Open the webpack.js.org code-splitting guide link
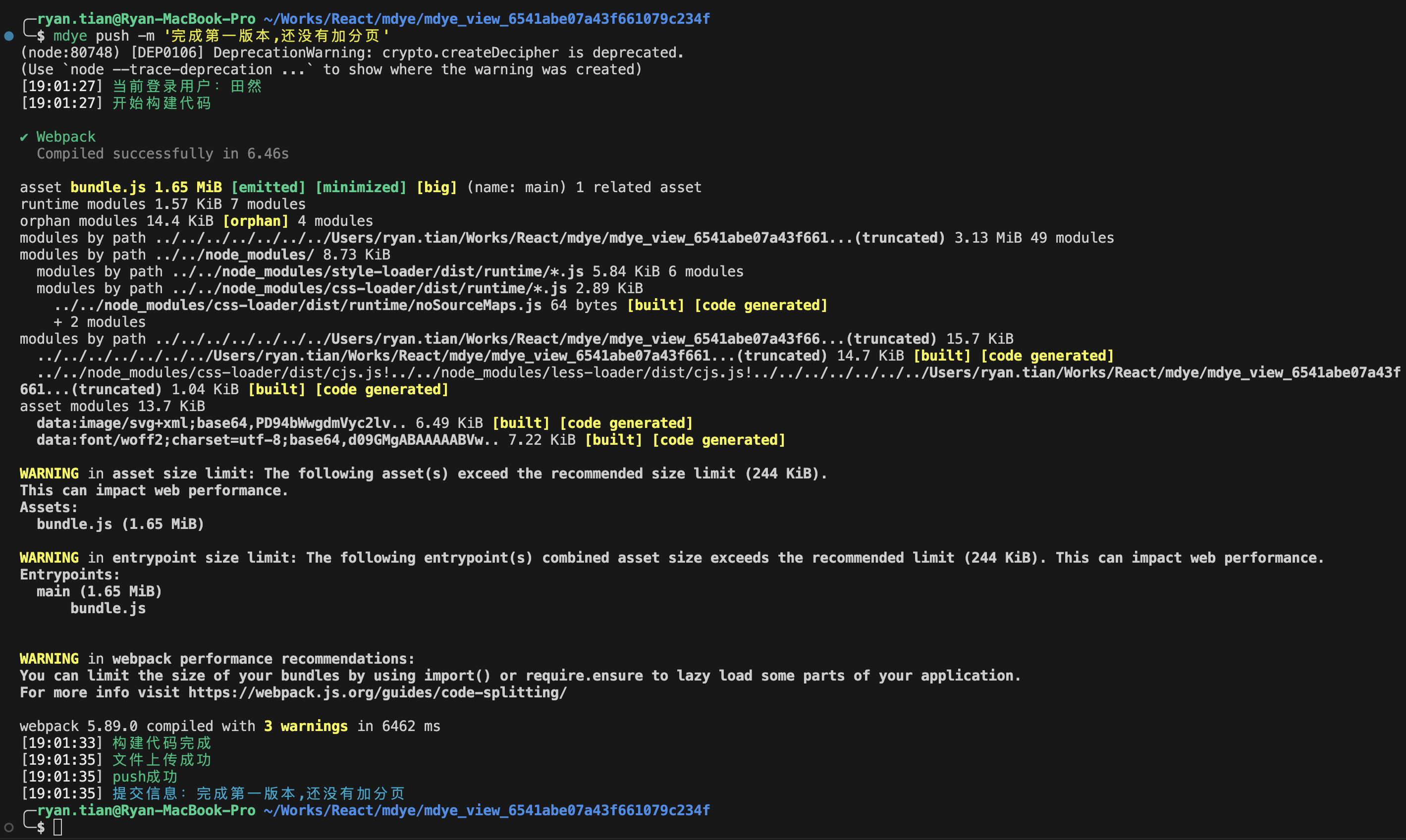1406x840 pixels. click(377, 693)
